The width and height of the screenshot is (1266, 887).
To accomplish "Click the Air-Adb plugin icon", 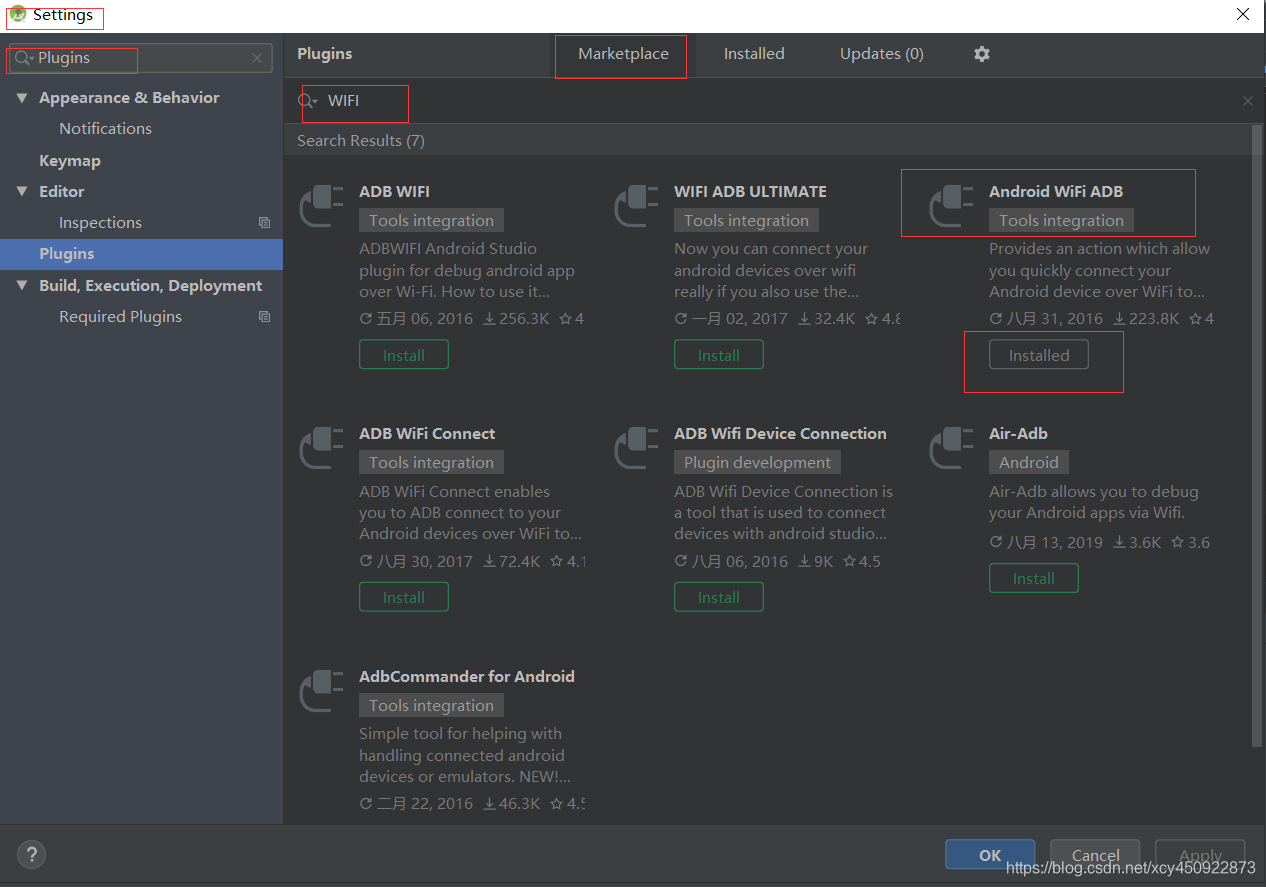I will (x=952, y=449).
